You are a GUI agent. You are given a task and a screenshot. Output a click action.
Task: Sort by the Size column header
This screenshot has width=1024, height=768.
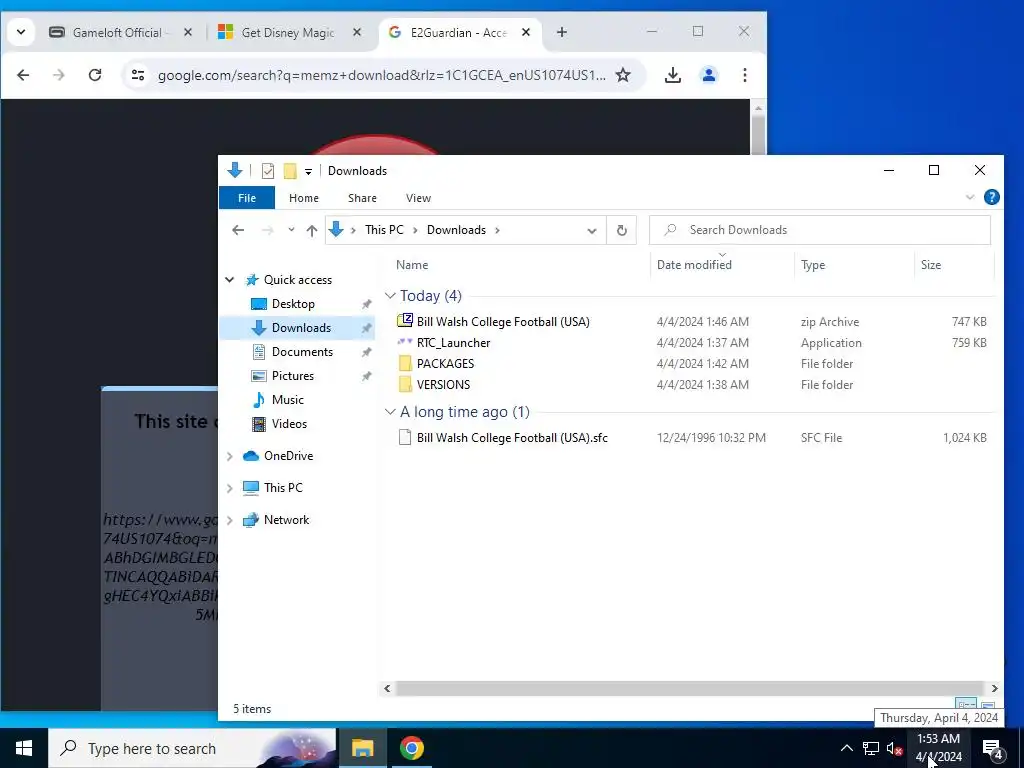click(931, 265)
